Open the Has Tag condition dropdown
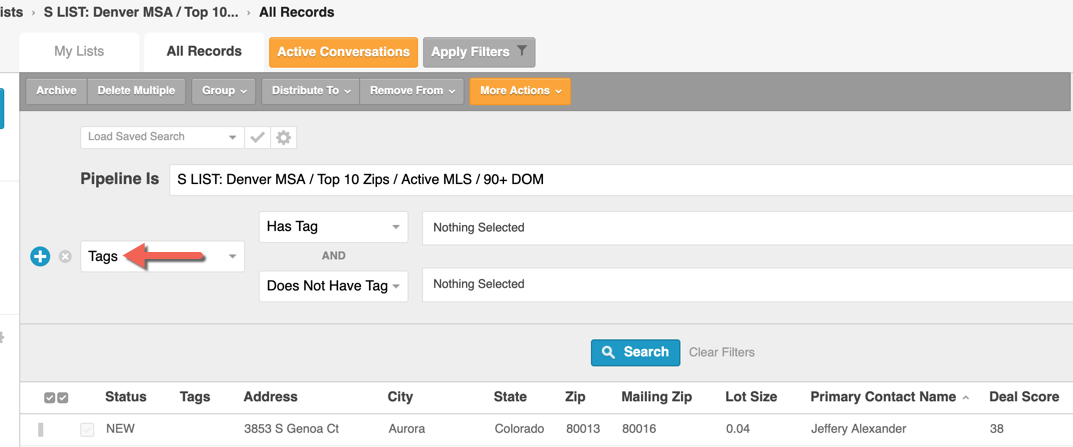This screenshot has height=447, width=1073. [x=333, y=227]
